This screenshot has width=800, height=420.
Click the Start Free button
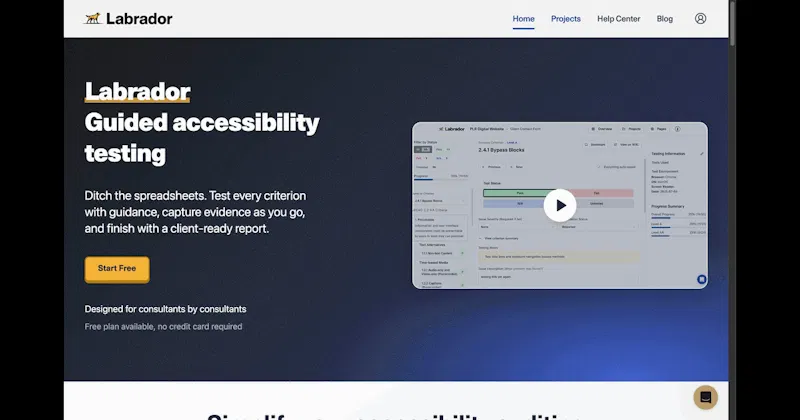click(117, 269)
